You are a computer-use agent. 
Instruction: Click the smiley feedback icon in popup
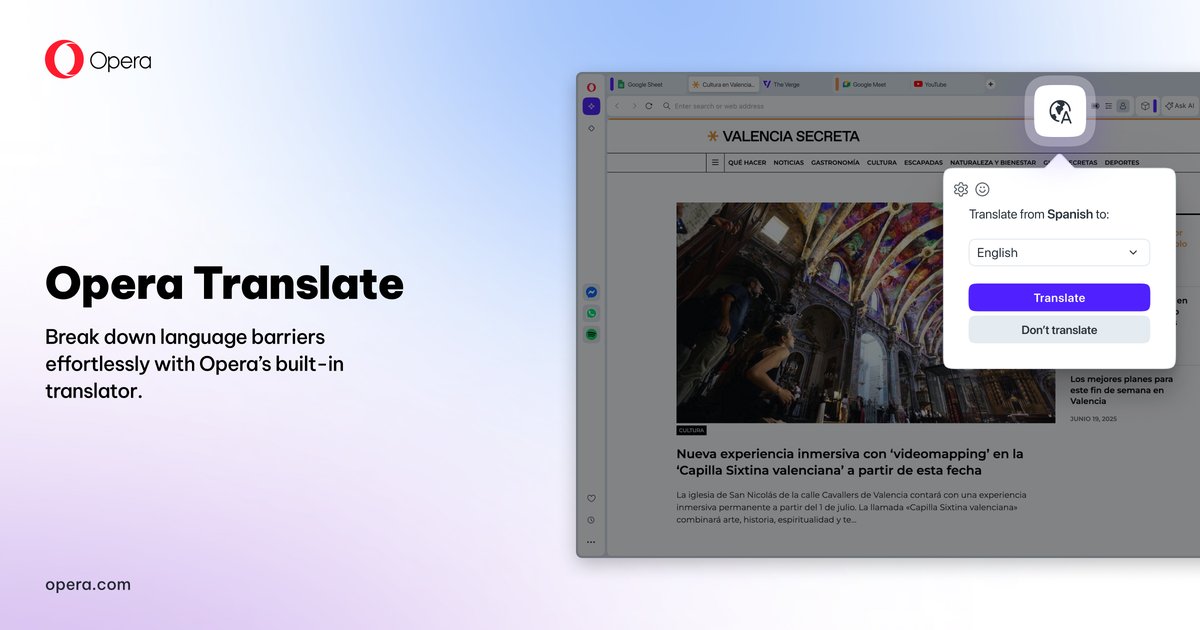[982, 189]
